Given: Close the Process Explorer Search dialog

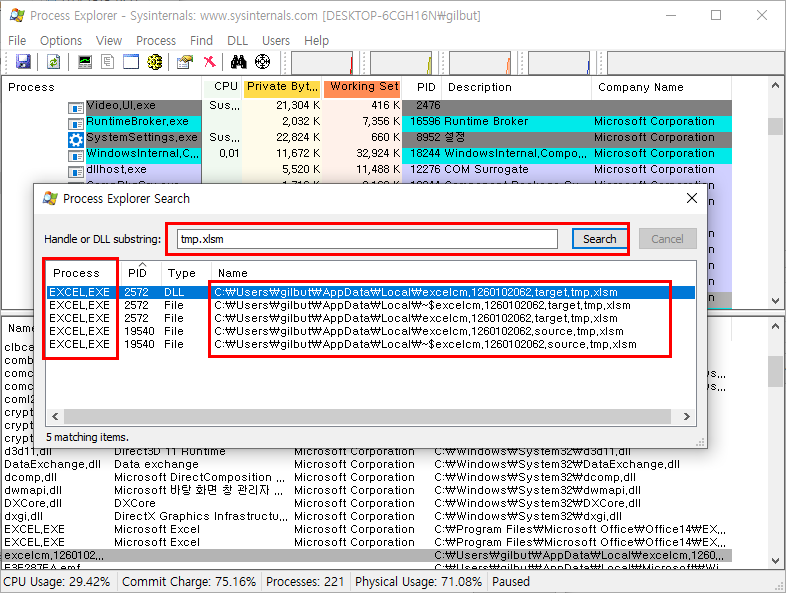Looking at the screenshot, I should click(690, 198).
